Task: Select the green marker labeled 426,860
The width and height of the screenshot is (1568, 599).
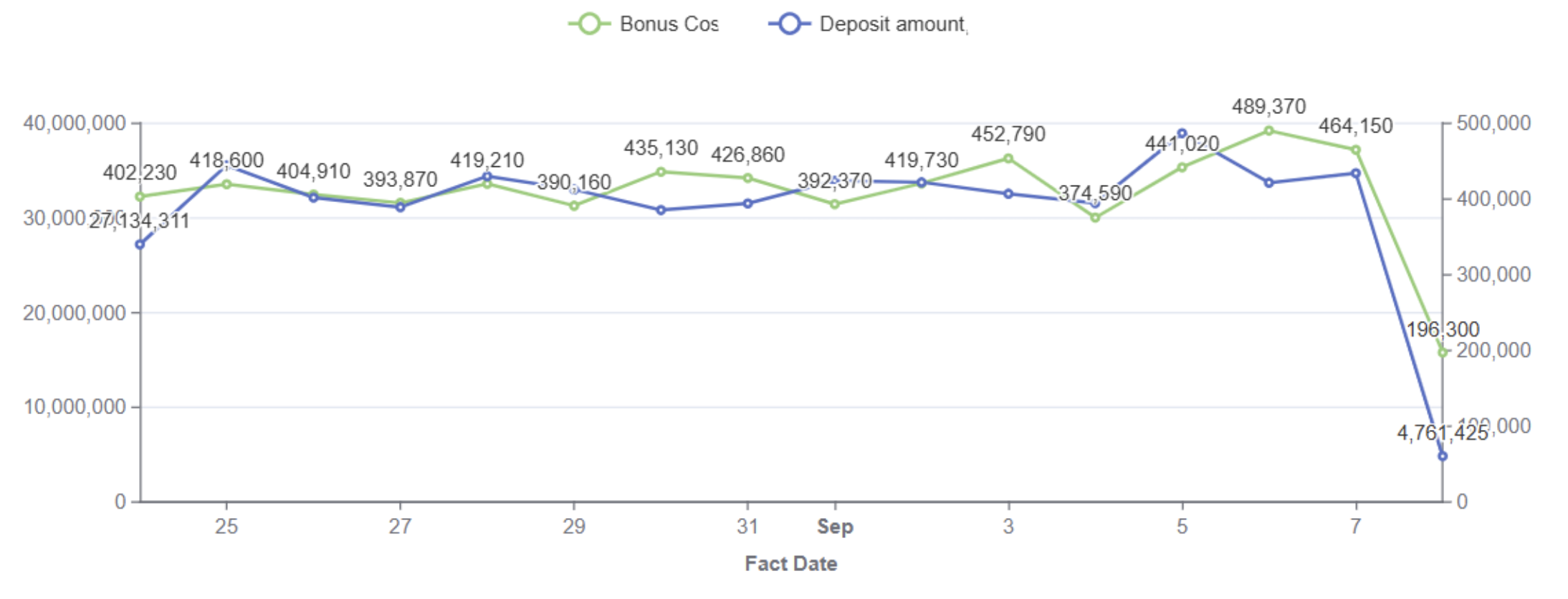Action: pyautogui.click(x=747, y=178)
